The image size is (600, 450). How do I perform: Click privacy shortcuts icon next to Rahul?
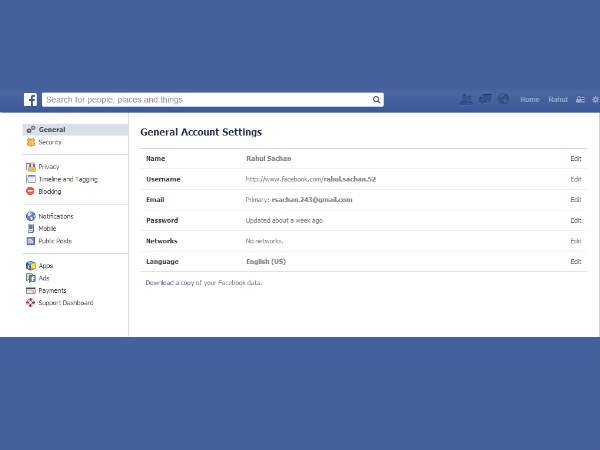point(580,99)
